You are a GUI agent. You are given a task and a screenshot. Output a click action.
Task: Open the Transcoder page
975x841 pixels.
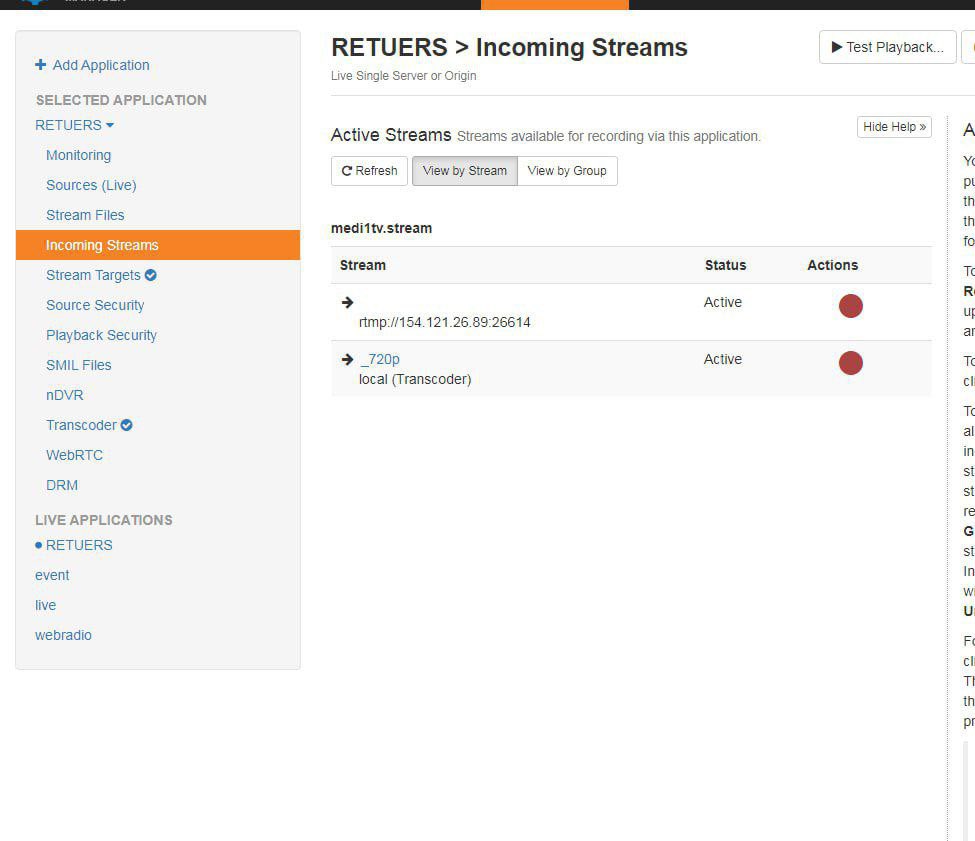tap(81, 425)
